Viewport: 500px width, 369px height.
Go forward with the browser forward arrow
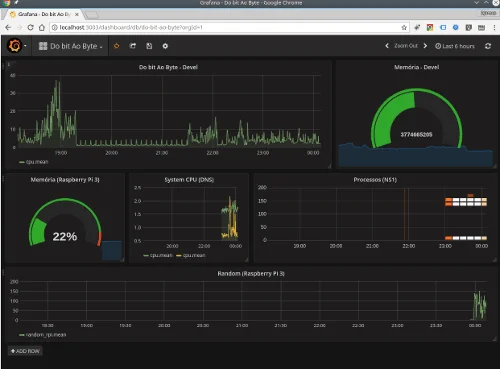pyautogui.click(x=19, y=27)
